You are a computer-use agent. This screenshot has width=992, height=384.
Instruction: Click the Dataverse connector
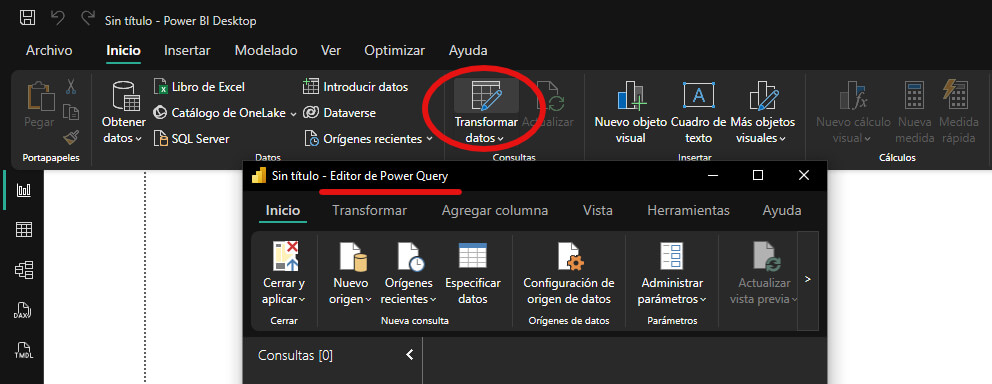340,113
